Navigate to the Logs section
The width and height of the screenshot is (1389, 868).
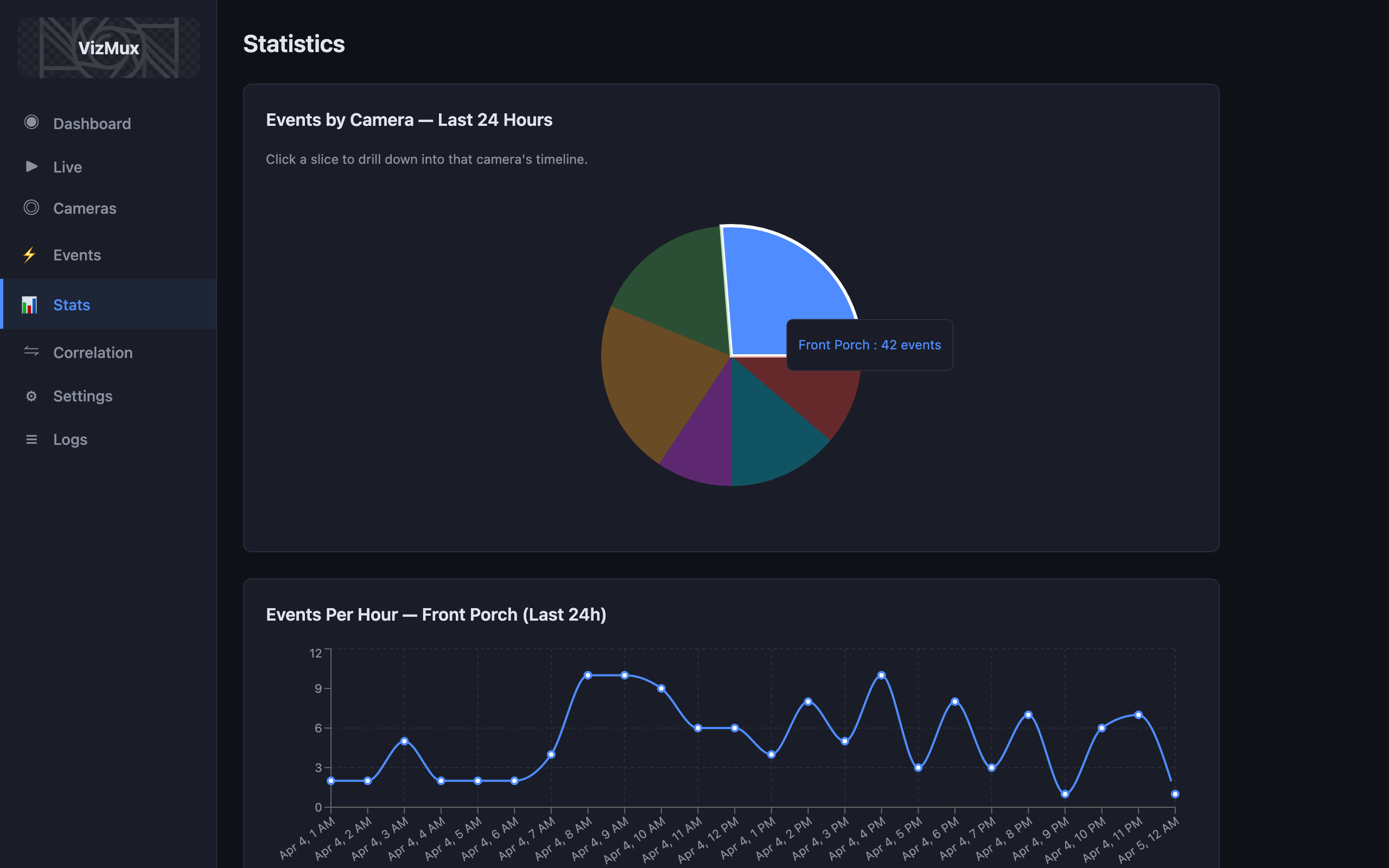click(x=70, y=439)
